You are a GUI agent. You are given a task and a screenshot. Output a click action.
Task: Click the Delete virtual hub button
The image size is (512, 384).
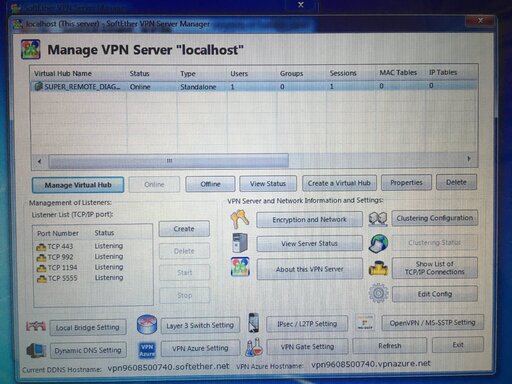456,182
